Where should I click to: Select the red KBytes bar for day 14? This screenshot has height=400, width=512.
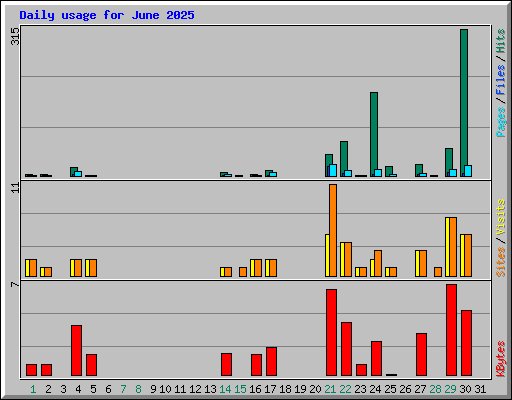click(226, 365)
